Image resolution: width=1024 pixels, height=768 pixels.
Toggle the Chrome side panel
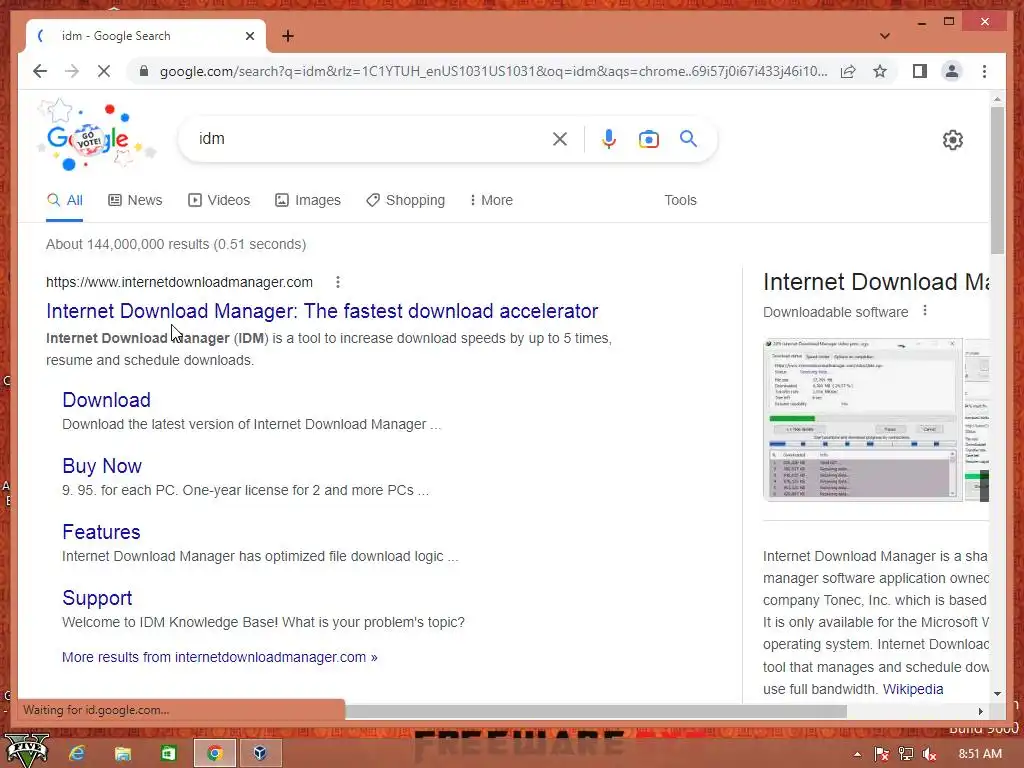pos(920,71)
